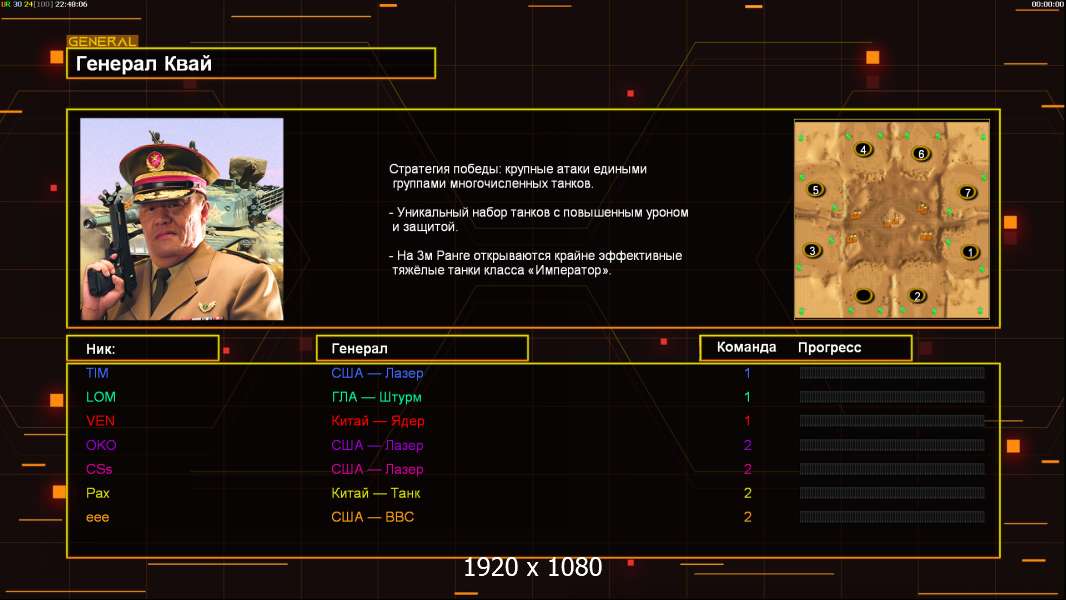Click "Китай — Ядер" general entry
This screenshot has width=1066, height=600.
pos(377,421)
